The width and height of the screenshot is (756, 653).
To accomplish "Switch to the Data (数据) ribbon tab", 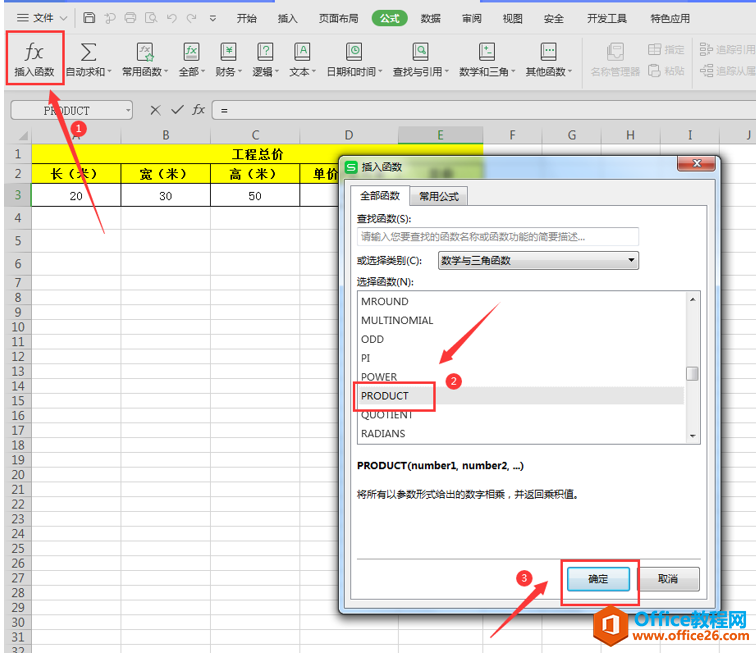I will tap(431, 18).
